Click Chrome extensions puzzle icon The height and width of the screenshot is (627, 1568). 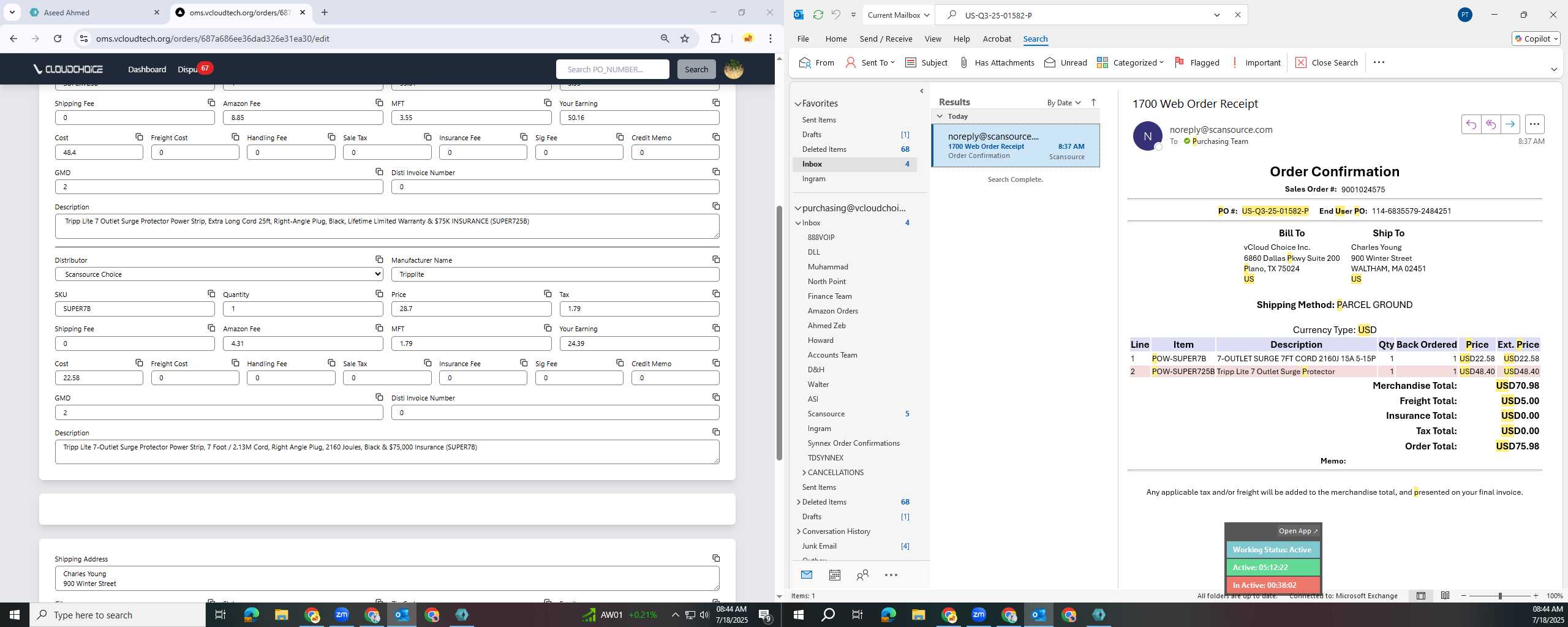tap(715, 39)
